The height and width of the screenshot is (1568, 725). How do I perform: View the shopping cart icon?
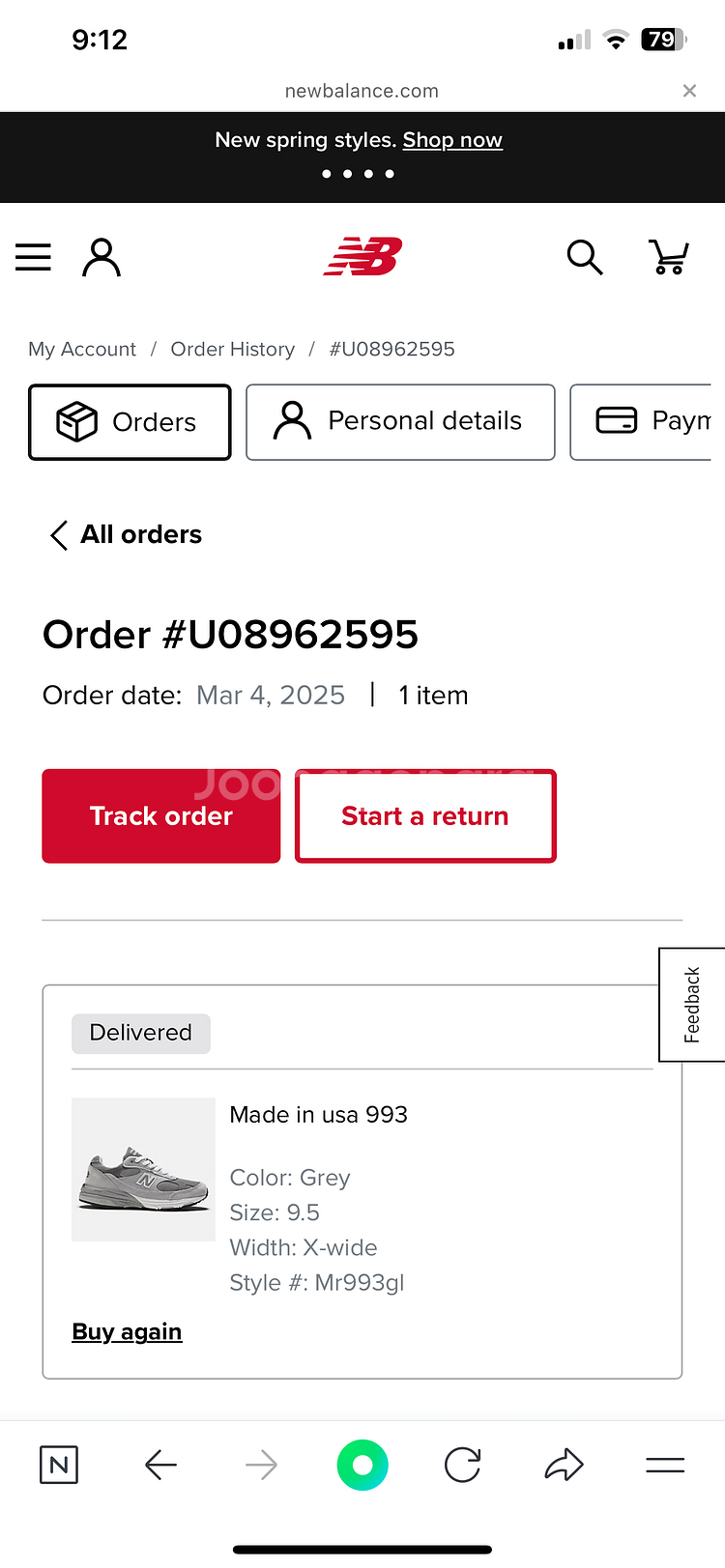(668, 257)
